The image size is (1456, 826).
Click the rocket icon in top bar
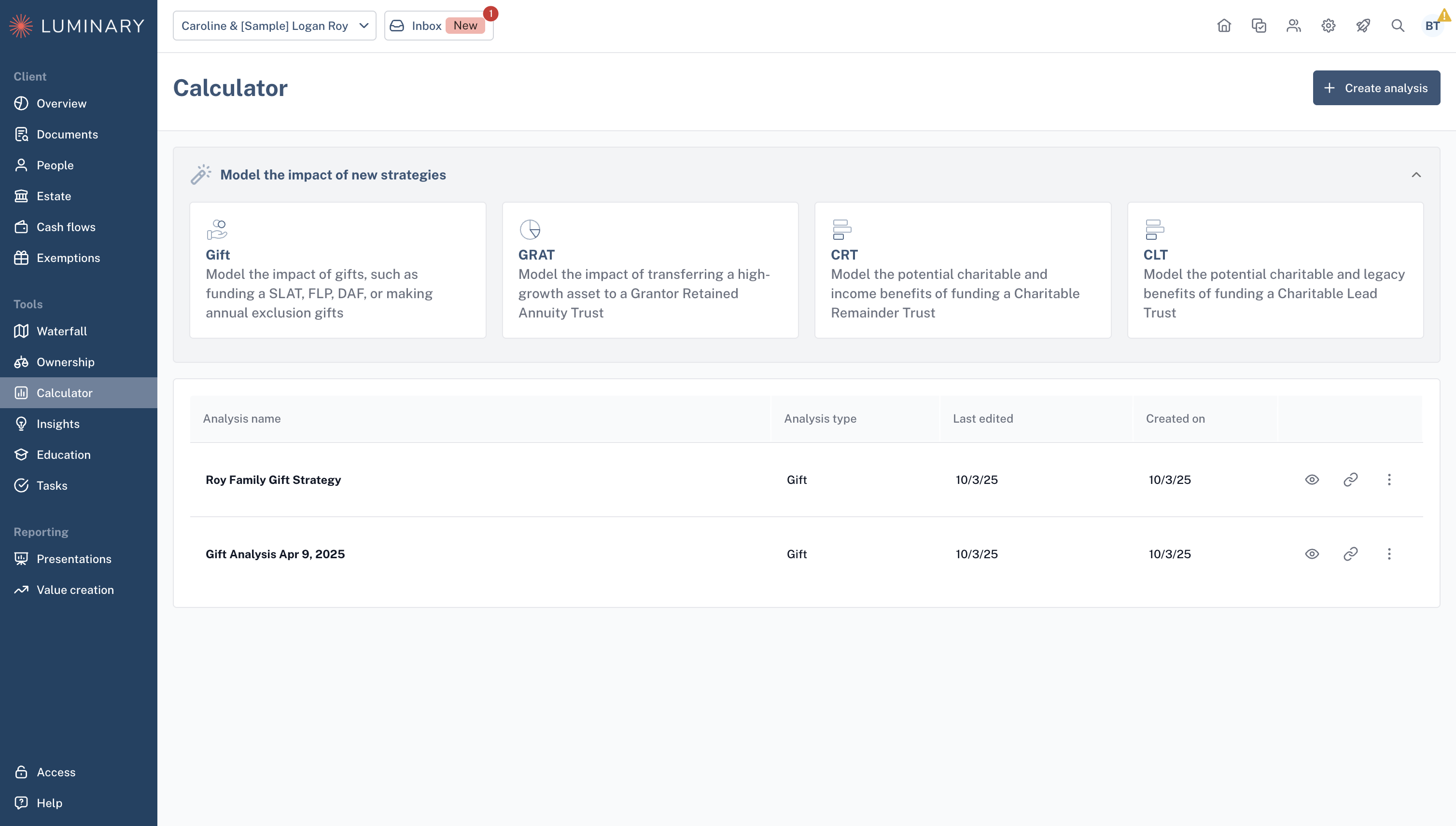(1363, 26)
